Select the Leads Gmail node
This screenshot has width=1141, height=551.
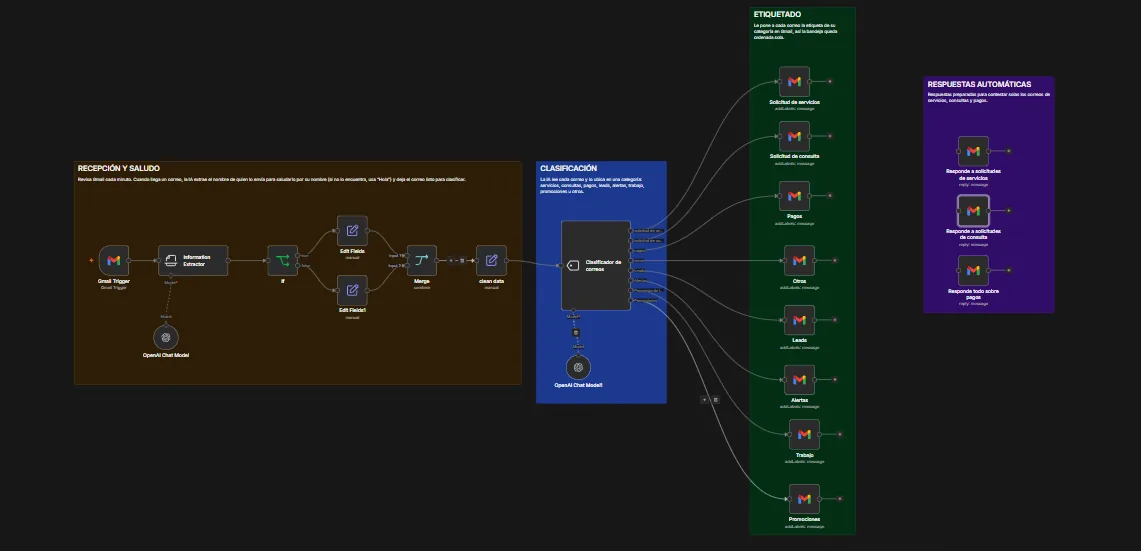click(x=799, y=320)
